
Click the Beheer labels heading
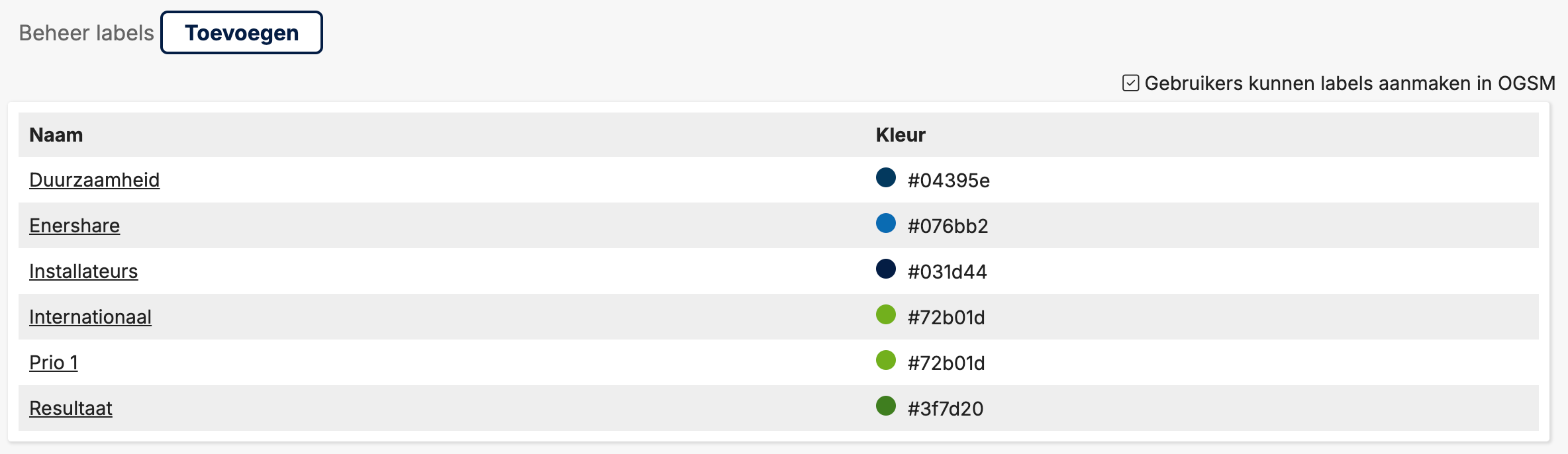point(87,33)
